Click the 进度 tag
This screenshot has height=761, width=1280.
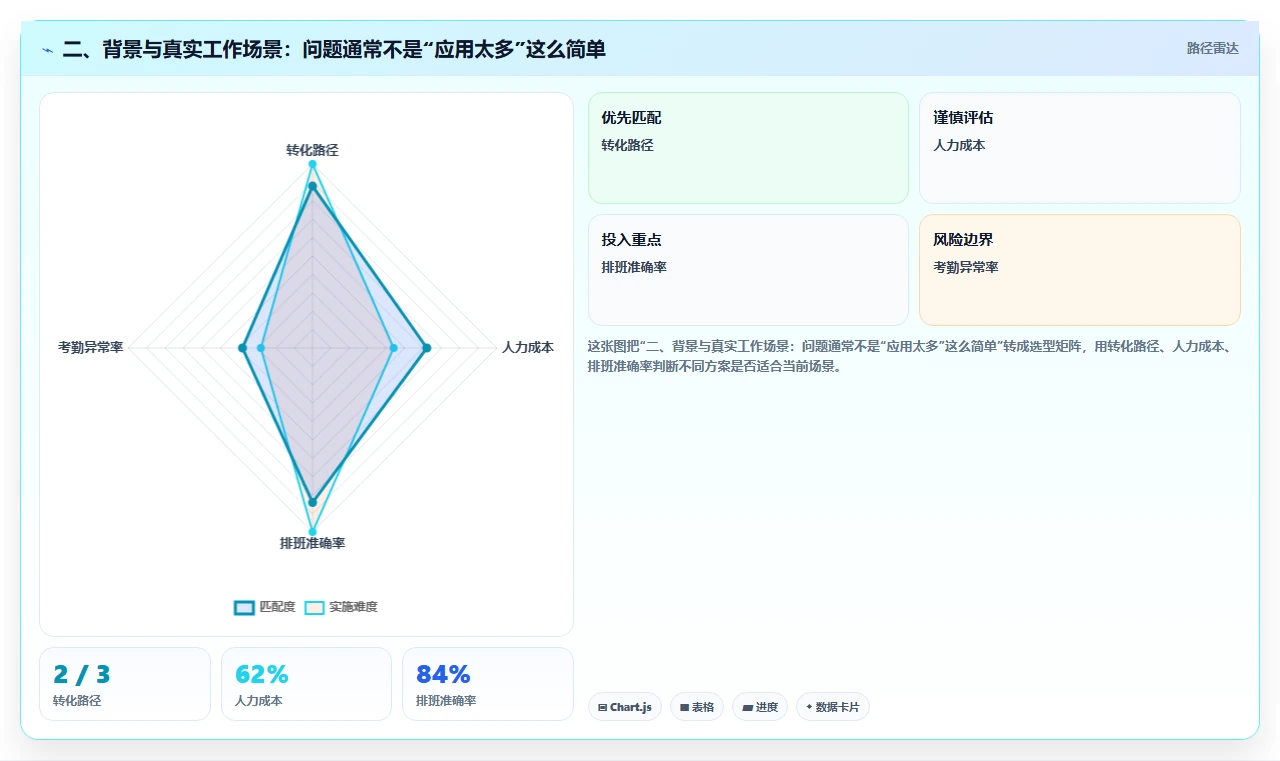[x=760, y=707]
